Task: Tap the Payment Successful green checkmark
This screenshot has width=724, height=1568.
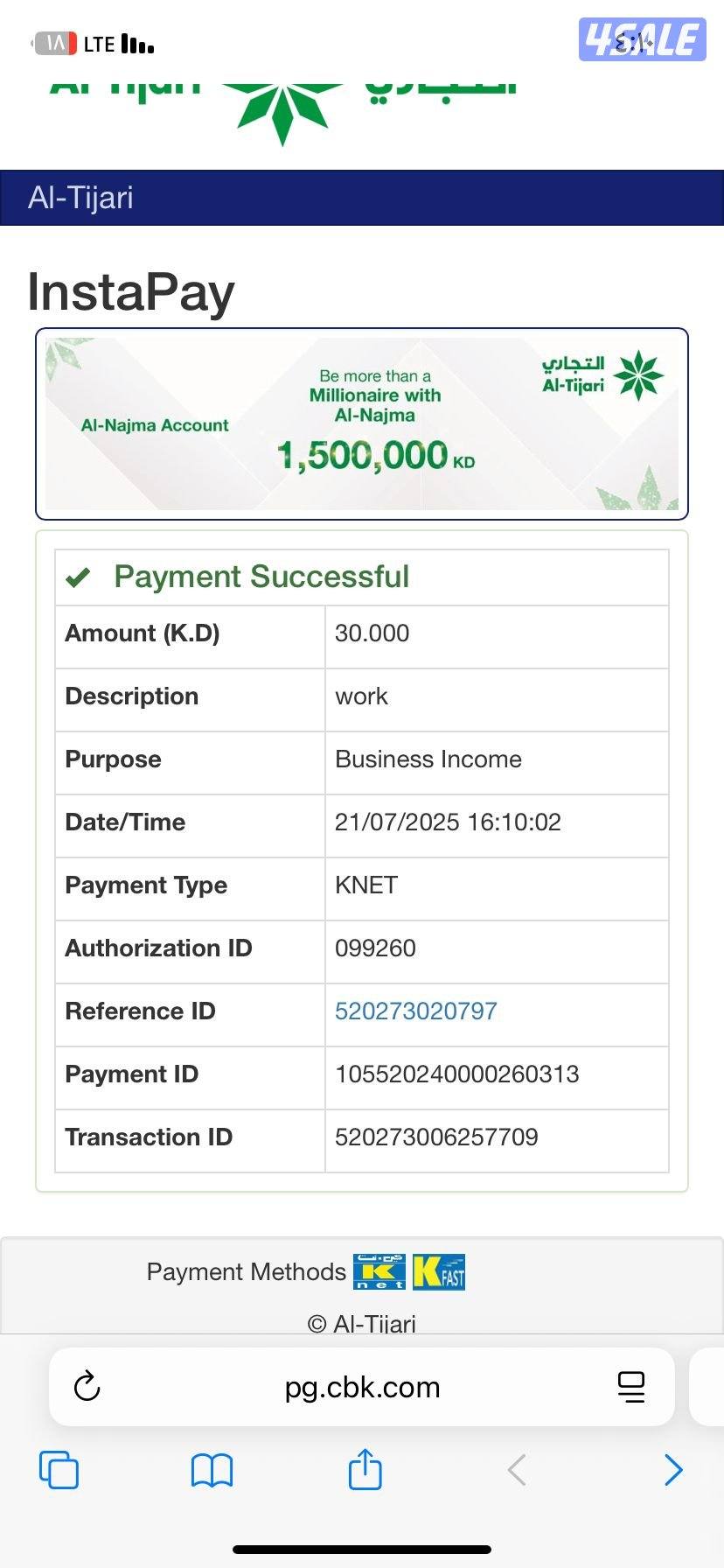Action: click(79, 577)
